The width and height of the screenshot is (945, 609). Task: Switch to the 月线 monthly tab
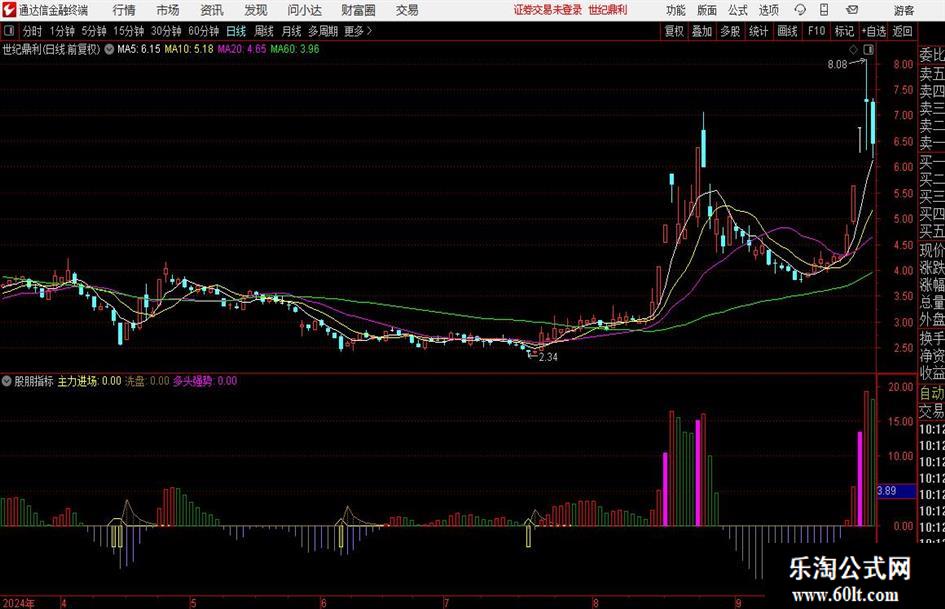pos(291,31)
